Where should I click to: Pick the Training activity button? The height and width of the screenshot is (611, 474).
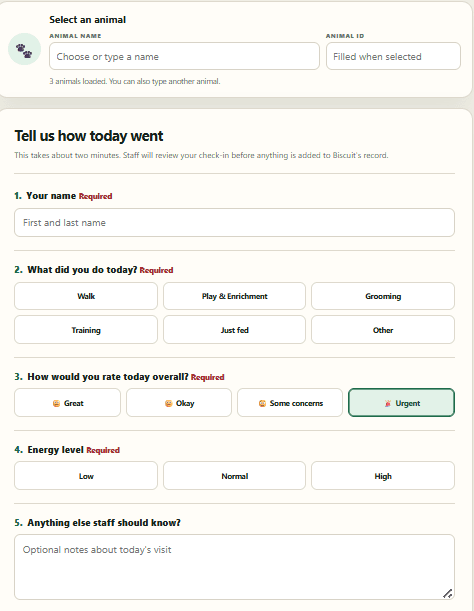[x=86, y=330]
